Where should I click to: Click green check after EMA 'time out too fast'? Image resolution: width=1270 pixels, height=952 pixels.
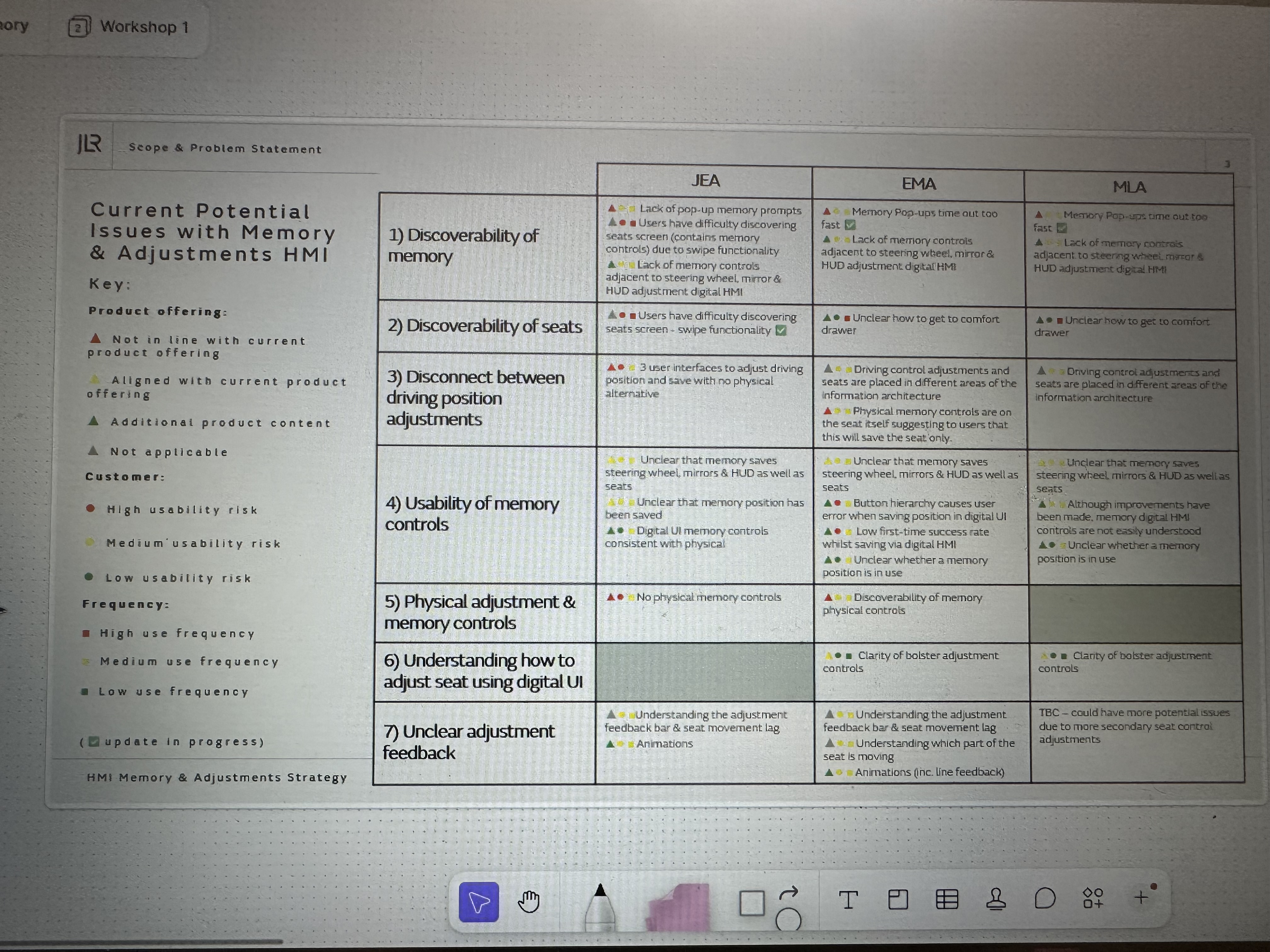[850, 225]
